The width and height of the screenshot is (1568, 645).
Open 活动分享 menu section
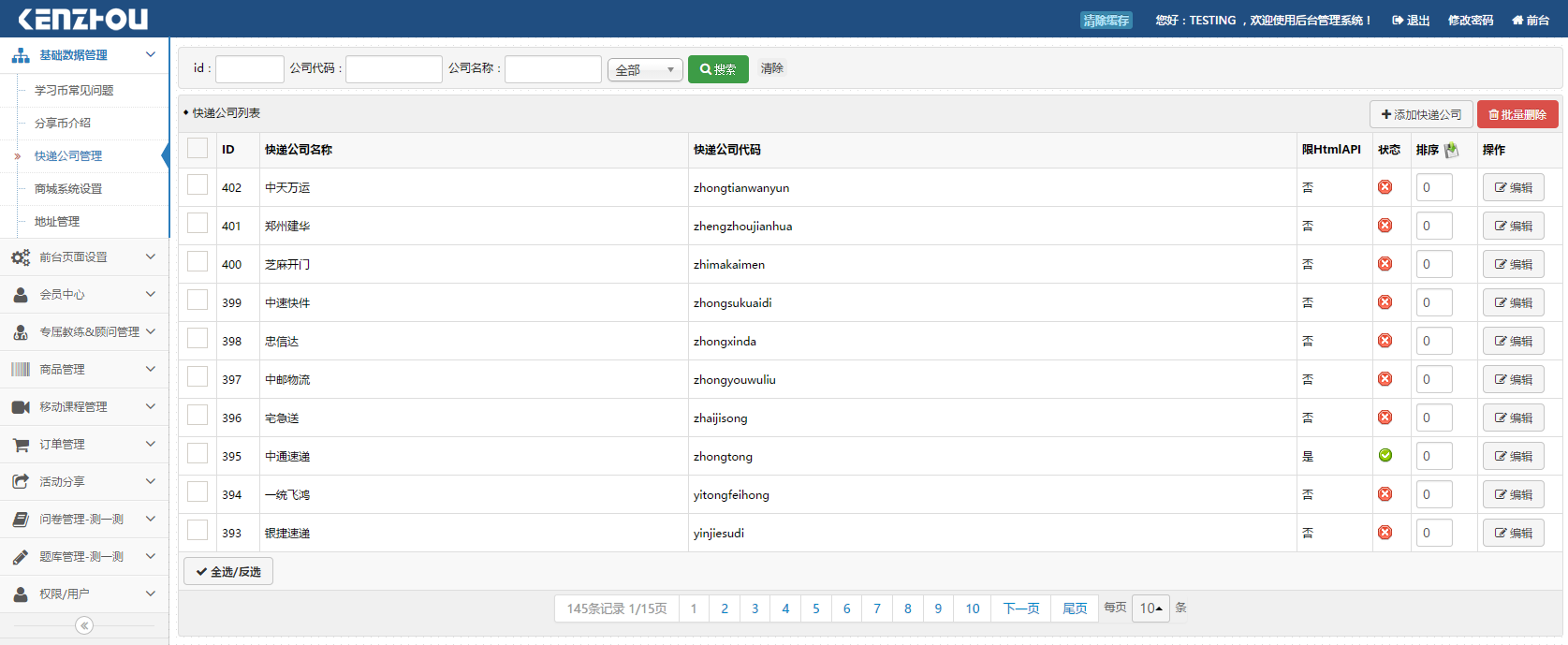click(84, 481)
